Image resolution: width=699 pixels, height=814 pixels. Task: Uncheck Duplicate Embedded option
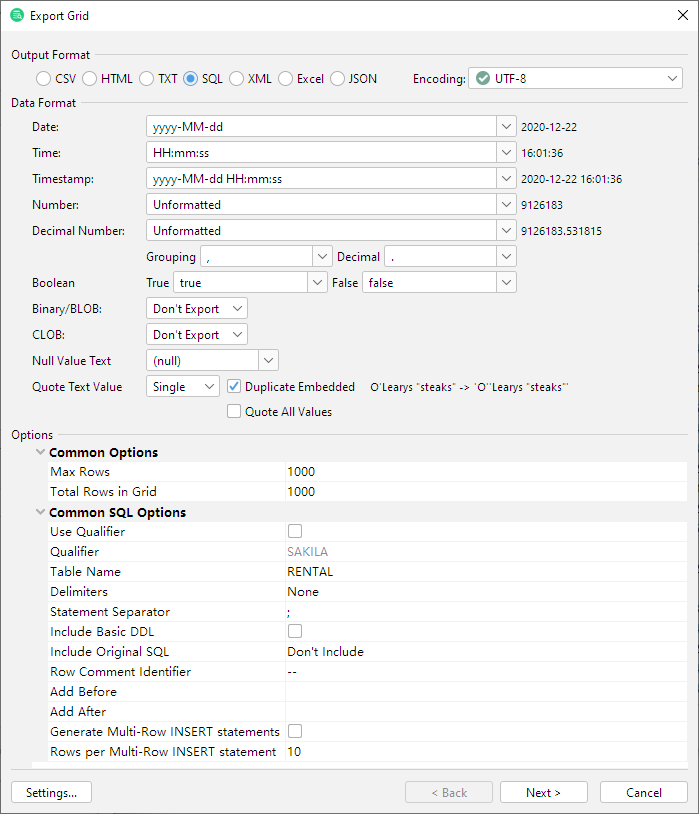point(234,386)
